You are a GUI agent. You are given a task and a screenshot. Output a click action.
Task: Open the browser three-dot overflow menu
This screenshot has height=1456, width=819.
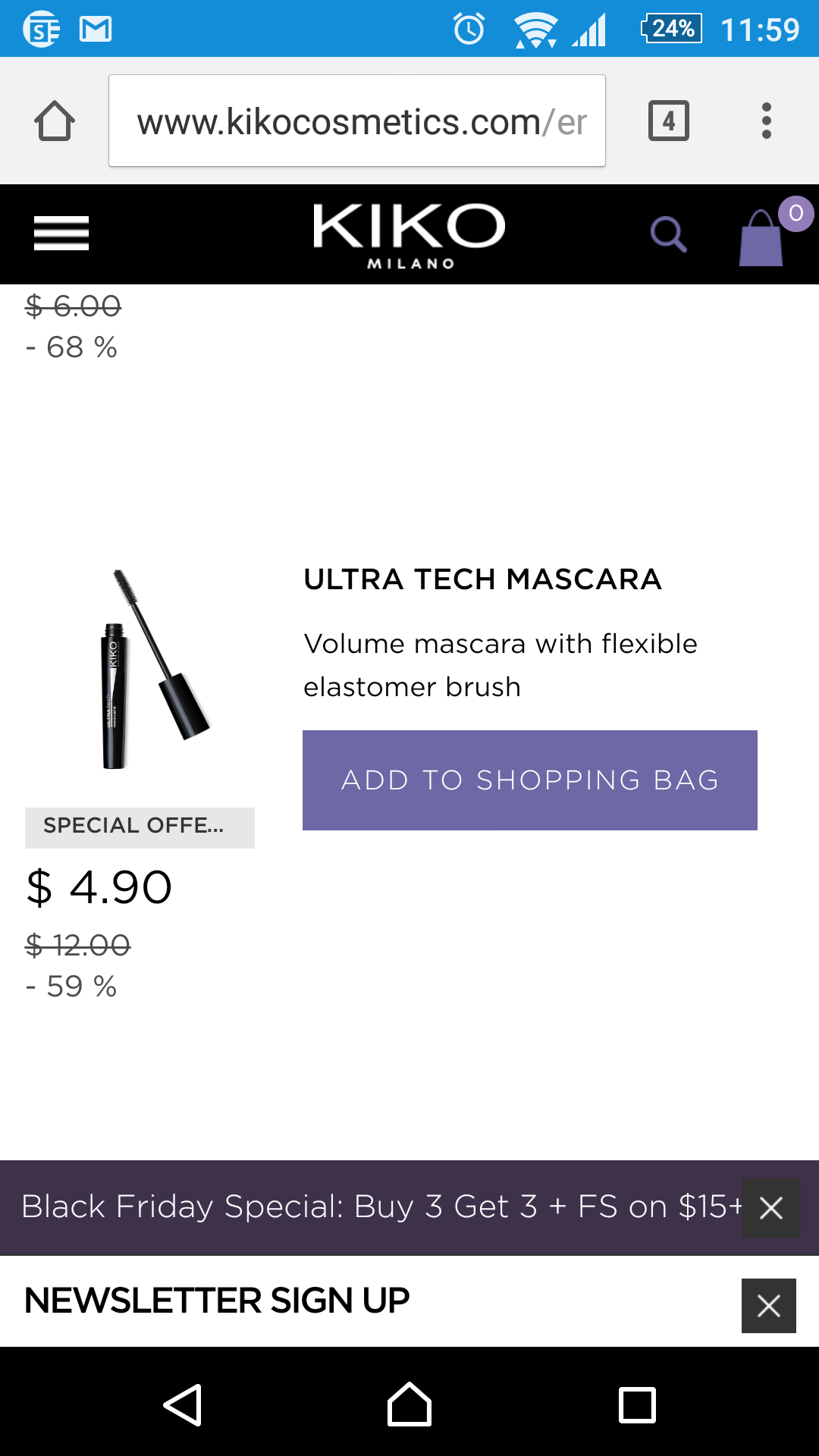click(x=767, y=121)
